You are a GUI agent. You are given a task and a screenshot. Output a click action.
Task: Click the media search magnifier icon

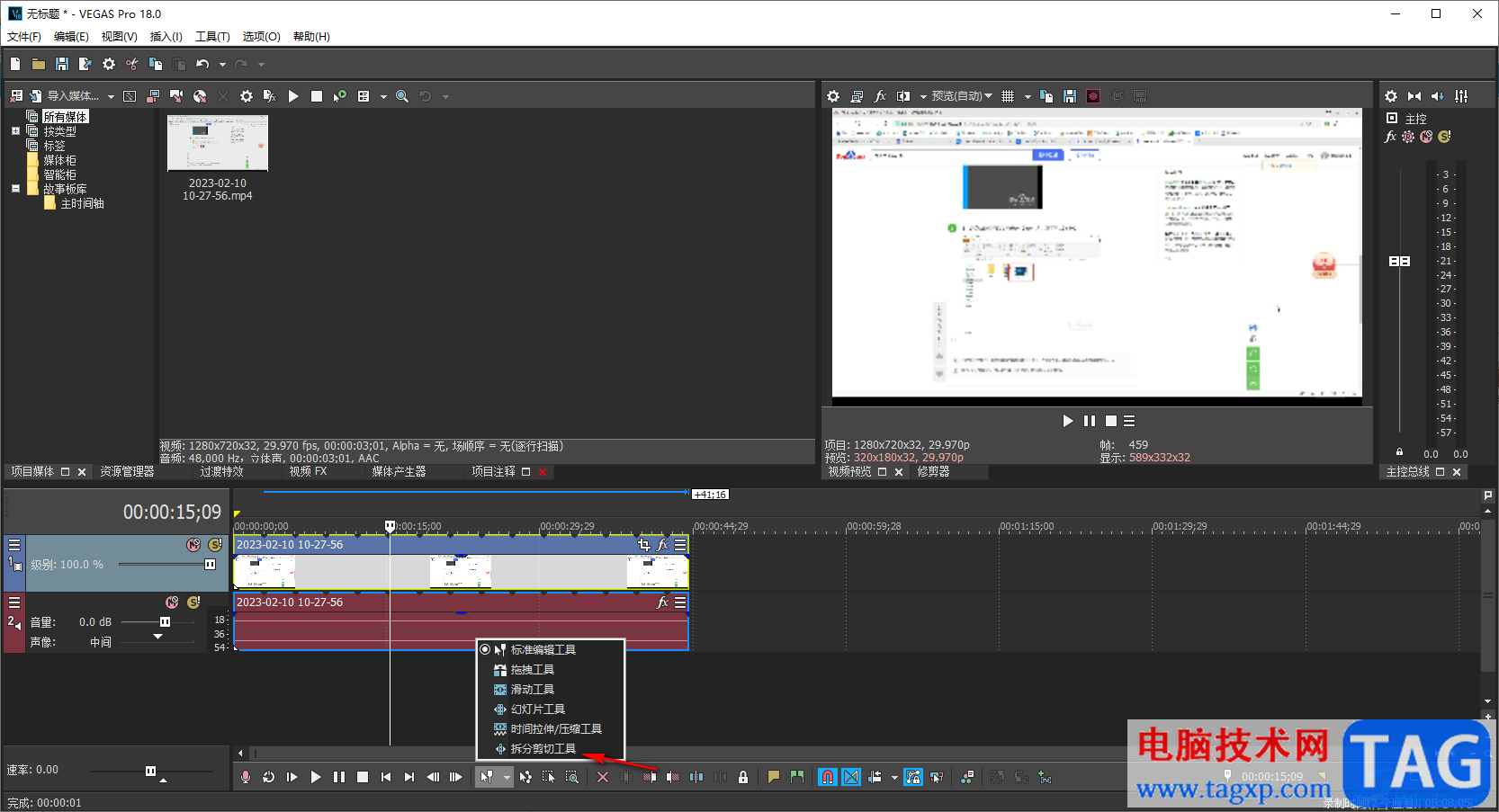tap(402, 96)
